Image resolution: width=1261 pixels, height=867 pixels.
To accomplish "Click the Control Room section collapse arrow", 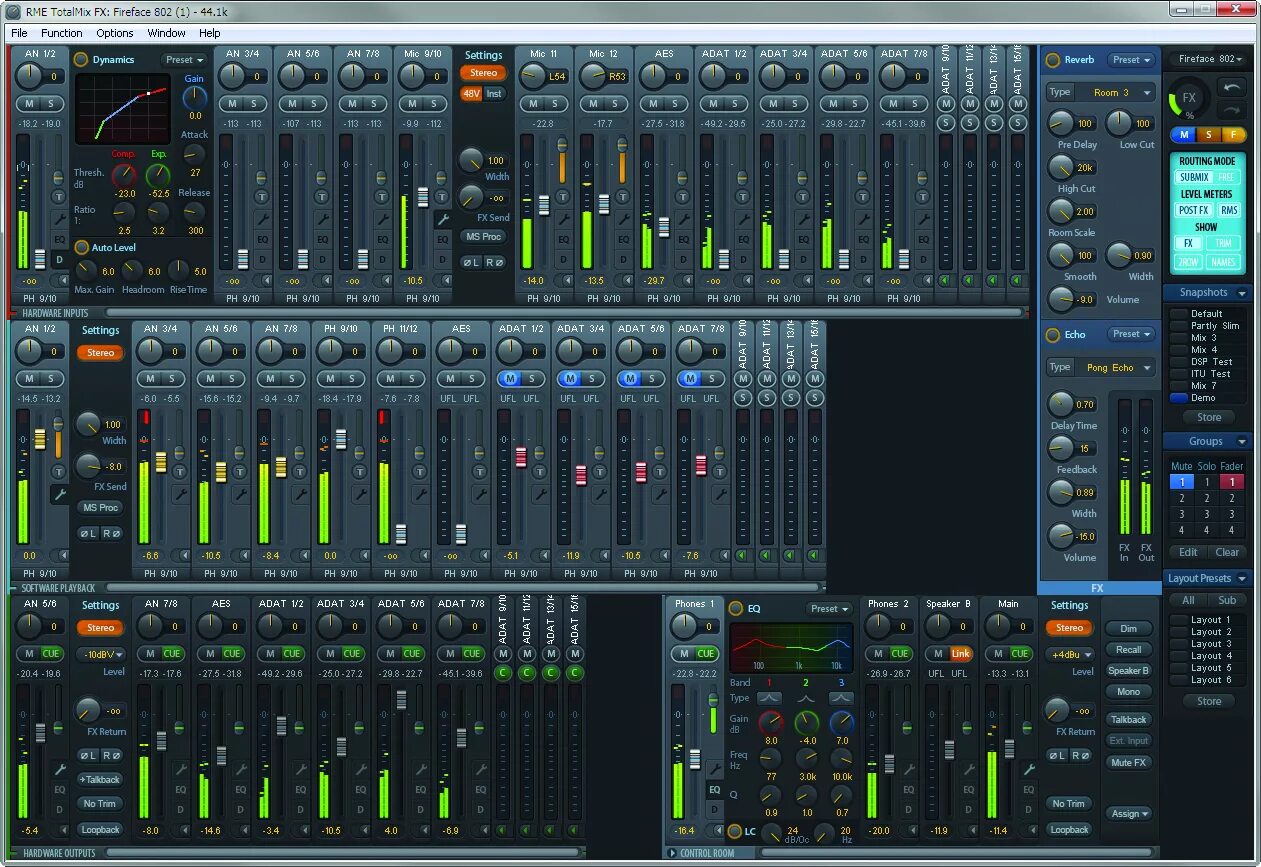I will click(672, 853).
